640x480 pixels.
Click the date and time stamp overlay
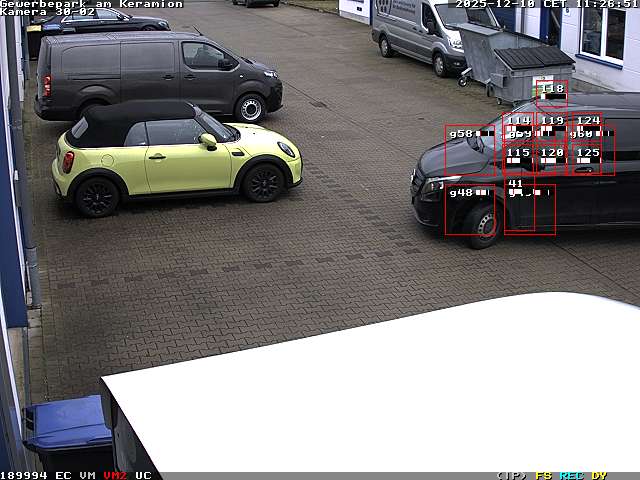point(546,4)
